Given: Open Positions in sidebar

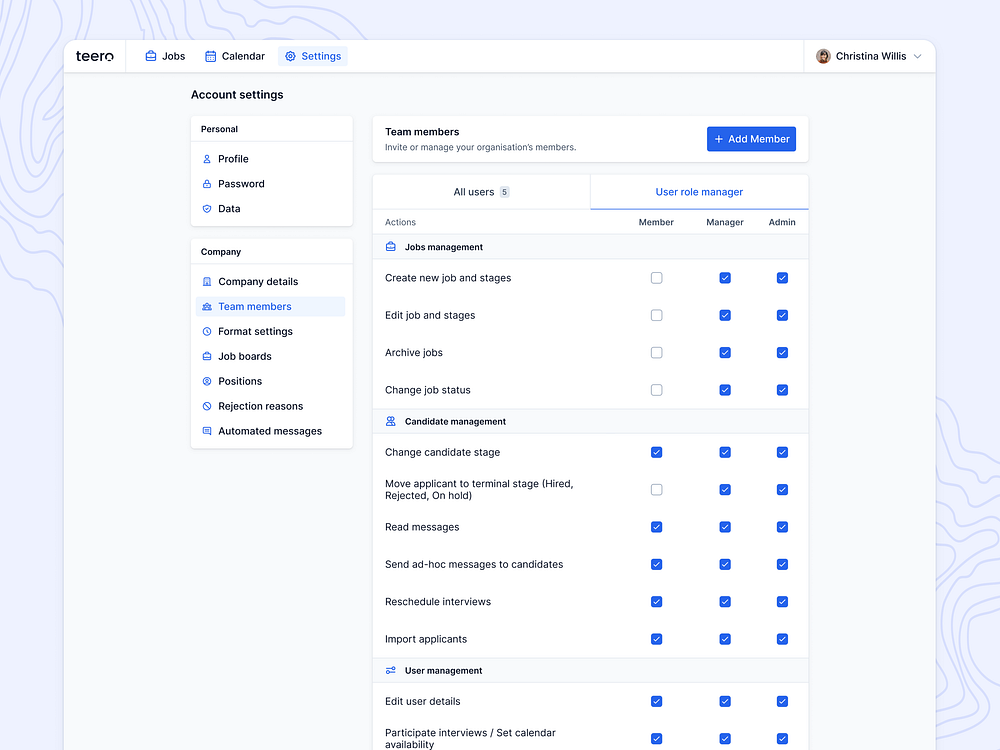Looking at the screenshot, I should click(x=270, y=381).
